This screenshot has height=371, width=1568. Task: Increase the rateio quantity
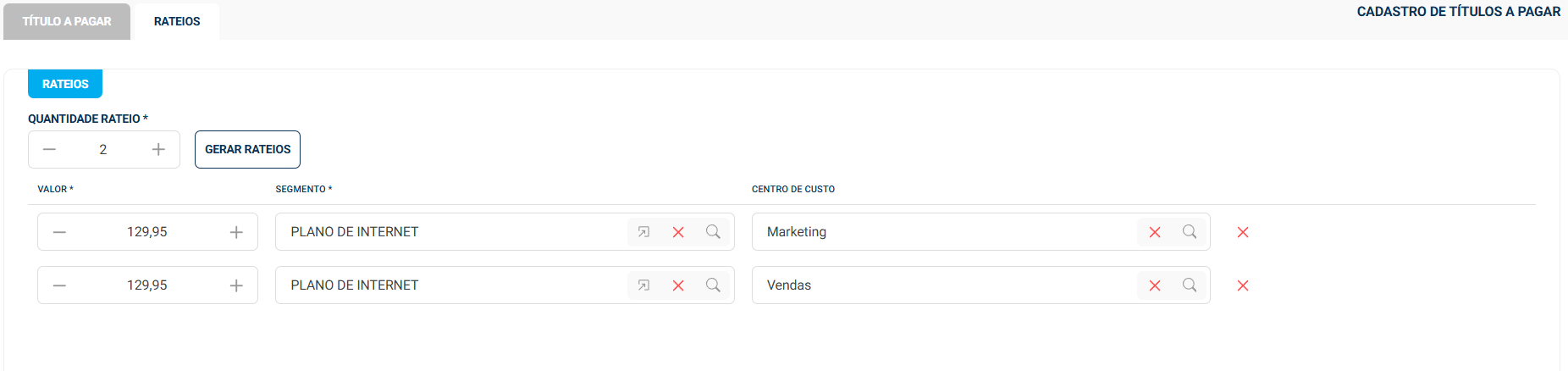point(158,150)
